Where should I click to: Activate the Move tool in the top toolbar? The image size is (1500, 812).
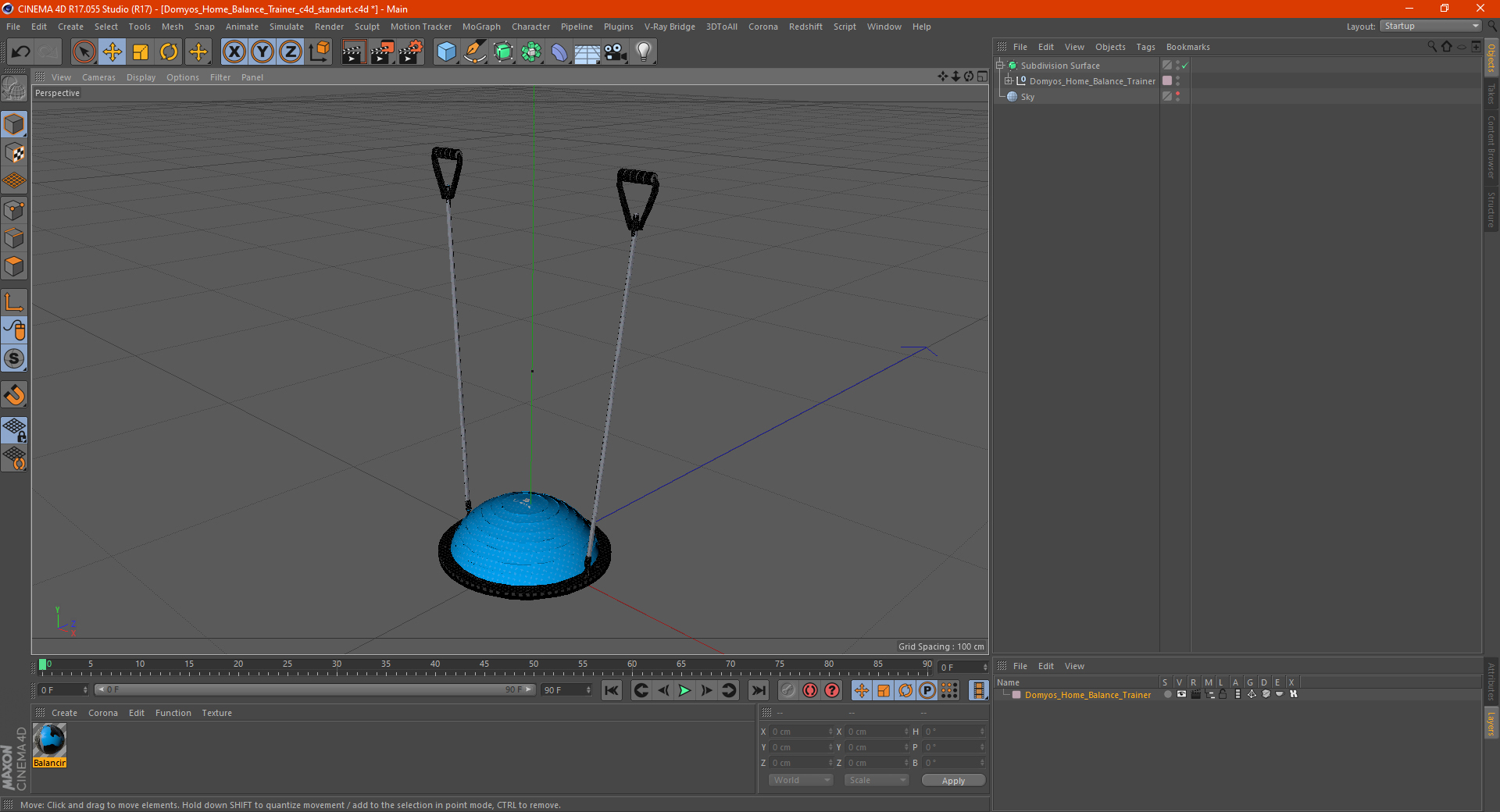112,52
